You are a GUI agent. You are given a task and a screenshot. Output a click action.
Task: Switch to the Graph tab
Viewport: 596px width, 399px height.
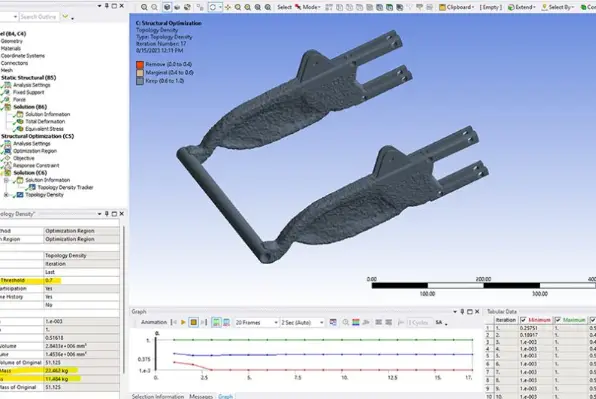(x=225, y=396)
